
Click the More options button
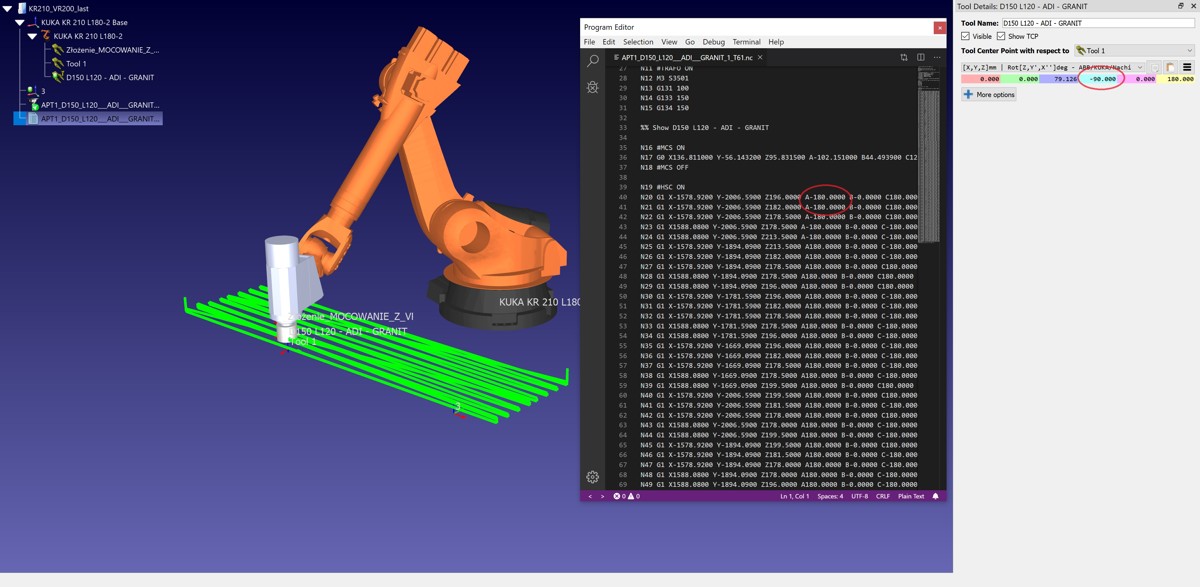[989, 94]
